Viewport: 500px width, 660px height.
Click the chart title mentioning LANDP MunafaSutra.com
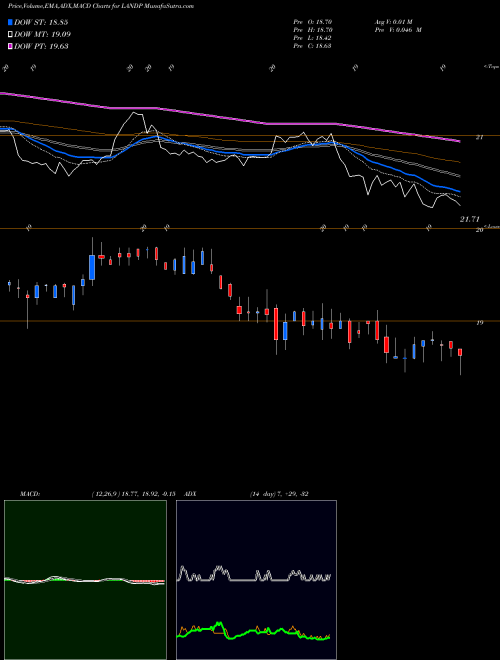pyautogui.click(x=101, y=7)
